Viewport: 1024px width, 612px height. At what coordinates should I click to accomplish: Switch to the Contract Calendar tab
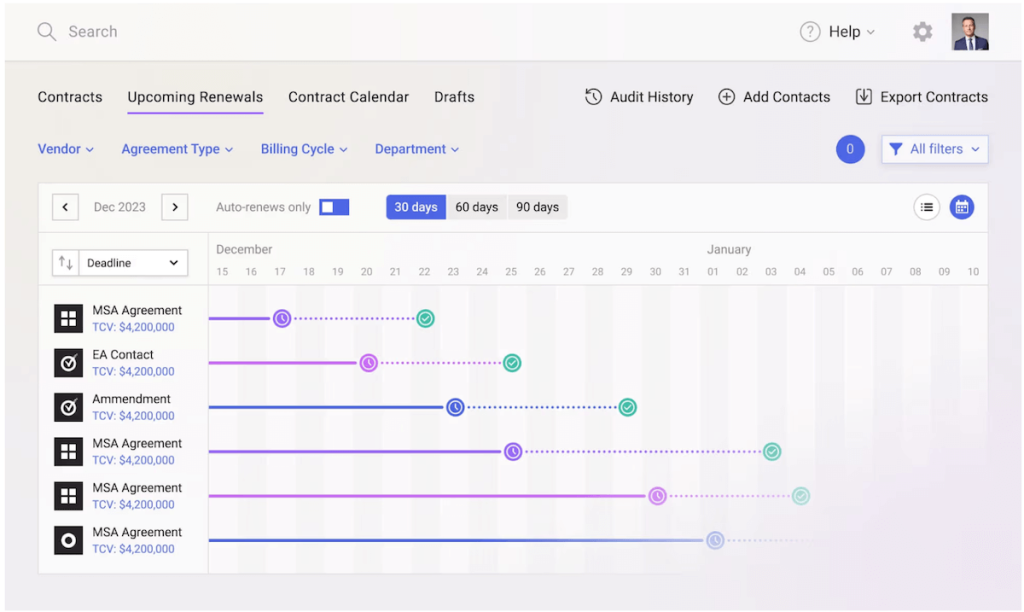[348, 96]
